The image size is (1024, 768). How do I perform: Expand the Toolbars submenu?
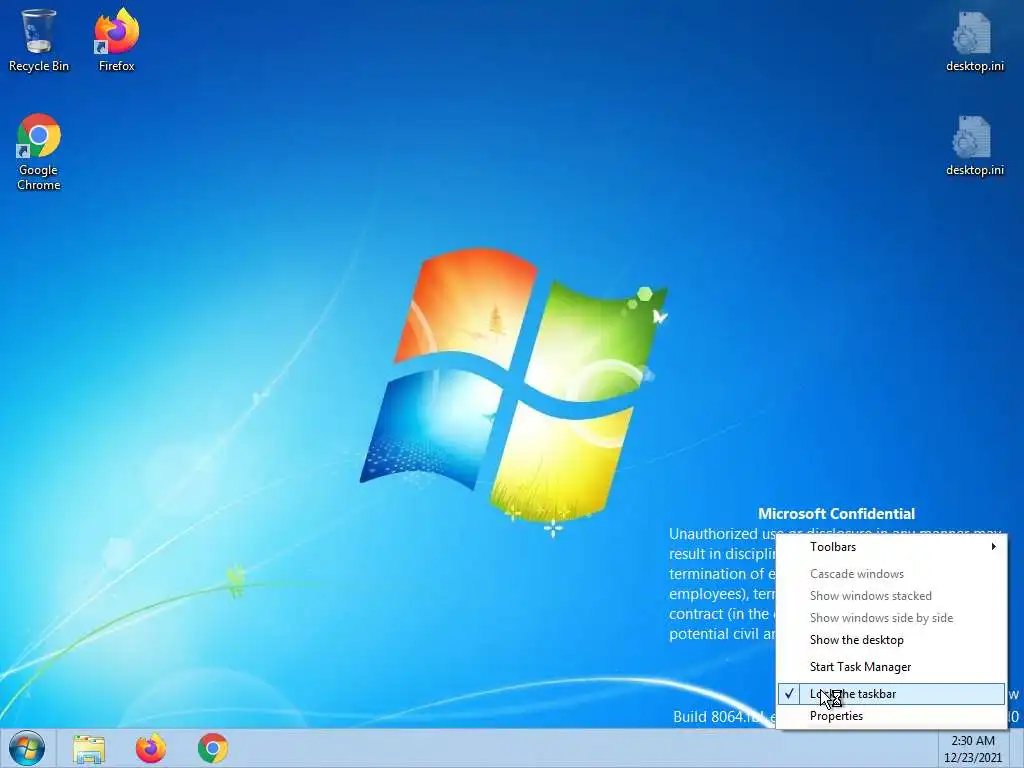pyautogui.click(x=891, y=547)
